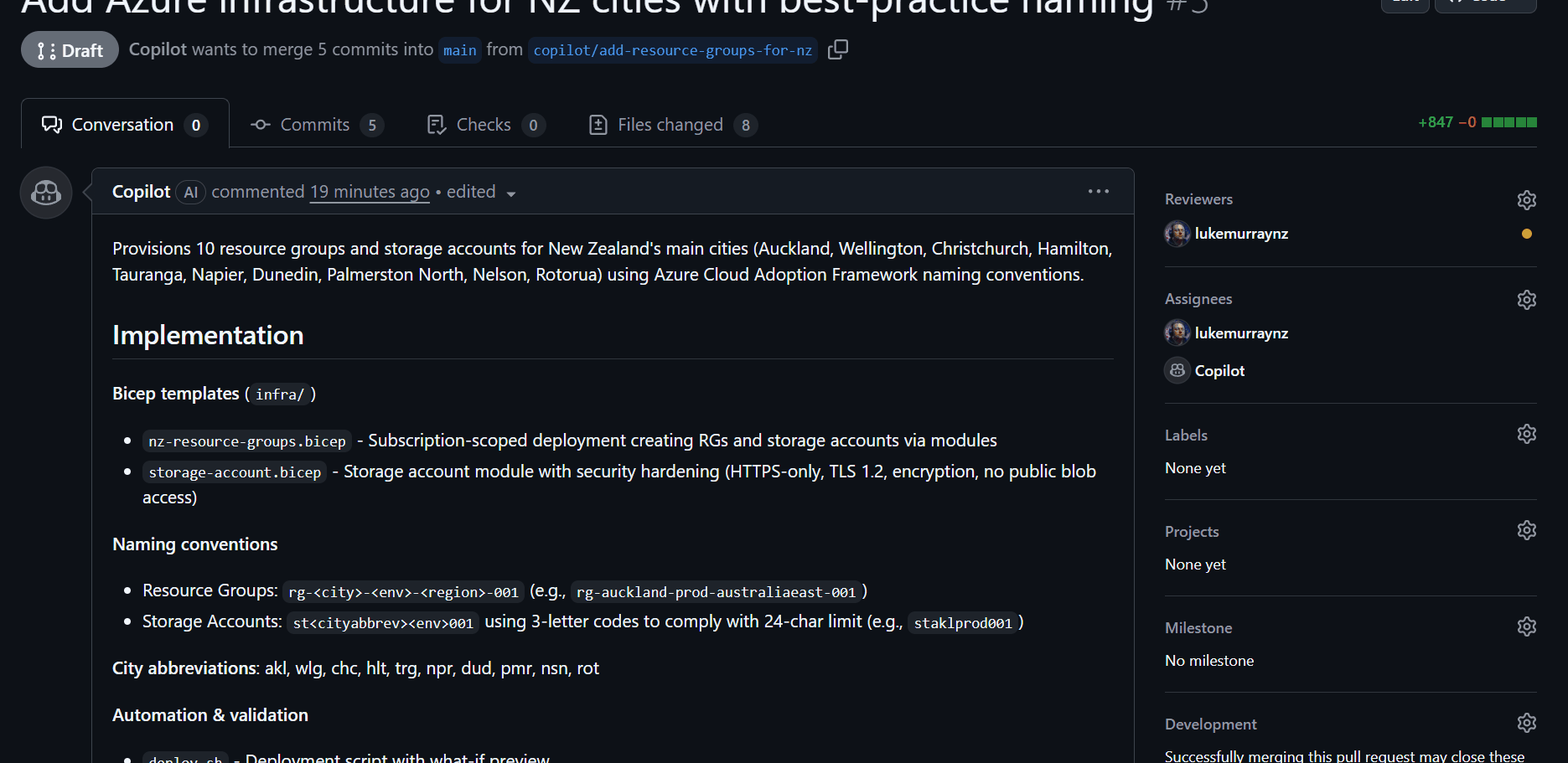Viewport: 1568px width, 763px height.
Task: Click the pending review yellow dot
Action: tap(1527, 235)
